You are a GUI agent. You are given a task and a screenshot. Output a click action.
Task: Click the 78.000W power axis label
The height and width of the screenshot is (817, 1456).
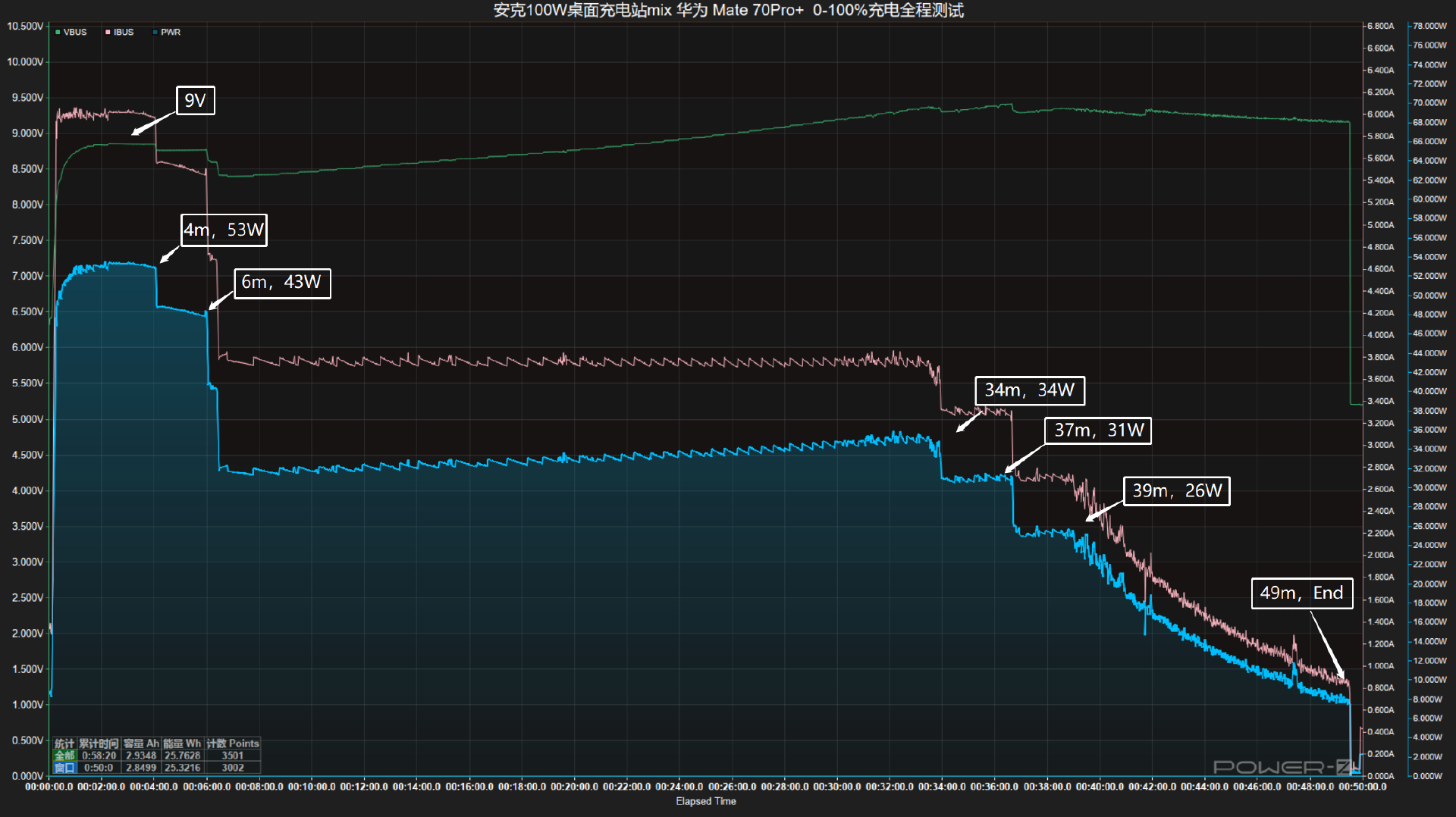[x=1429, y=26]
